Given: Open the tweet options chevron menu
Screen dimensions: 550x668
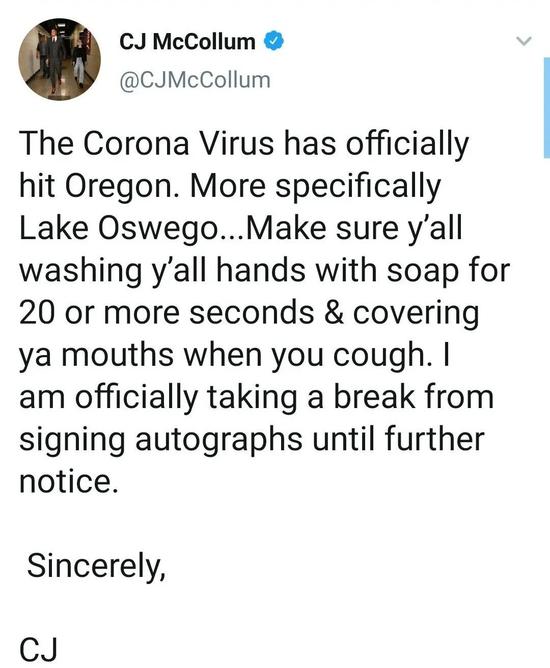Looking at the screenshot, I should pyautogui.click(x=523, y=41).
